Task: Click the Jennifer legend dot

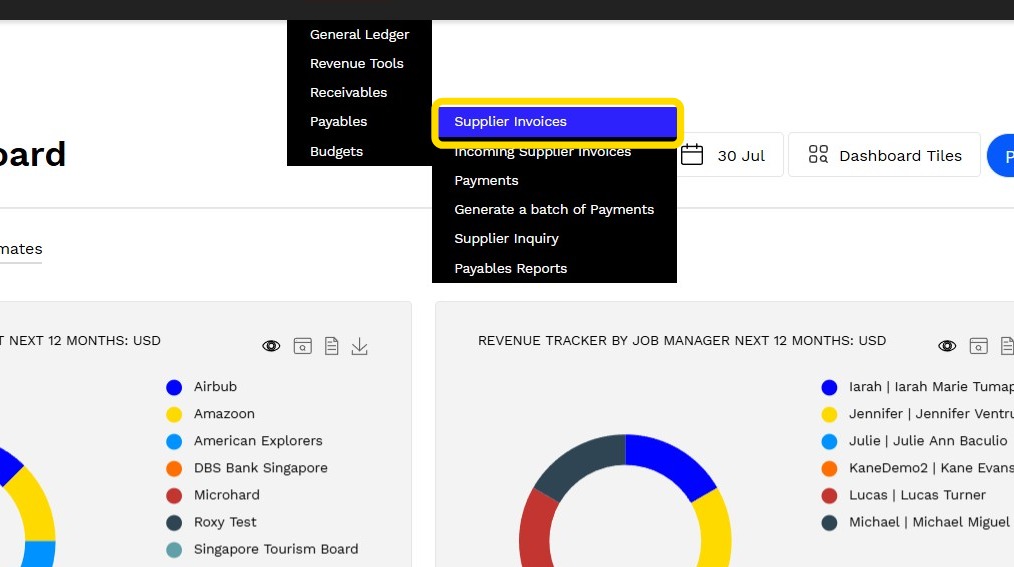Action: point(829,414)
